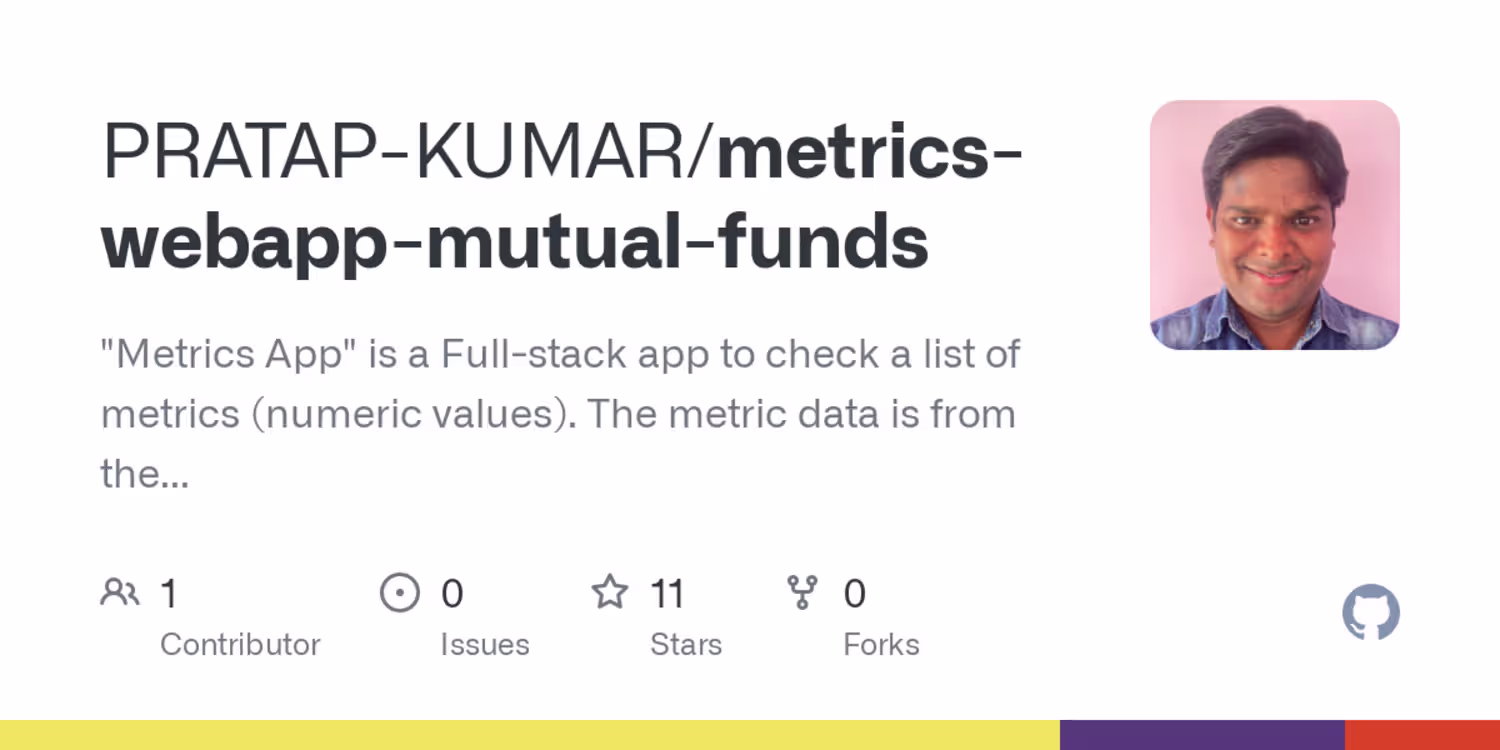Open the repository owner's avatar photo
This screenshot has width=1500, height=750.
1274,225
